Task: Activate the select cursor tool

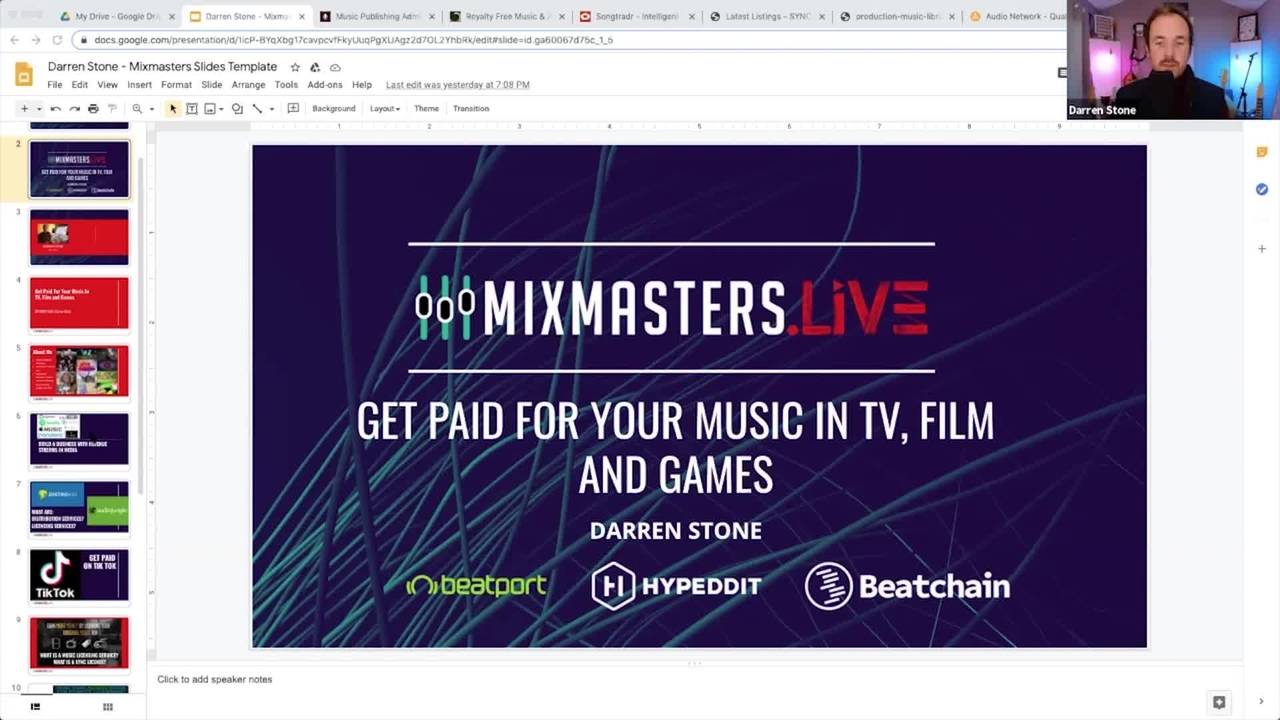Action: click(173, 108)
